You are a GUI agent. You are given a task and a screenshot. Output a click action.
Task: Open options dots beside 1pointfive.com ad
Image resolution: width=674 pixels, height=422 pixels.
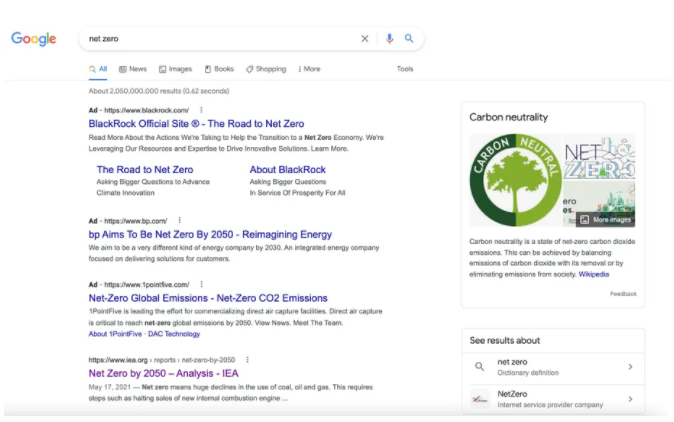click(201, 284)
